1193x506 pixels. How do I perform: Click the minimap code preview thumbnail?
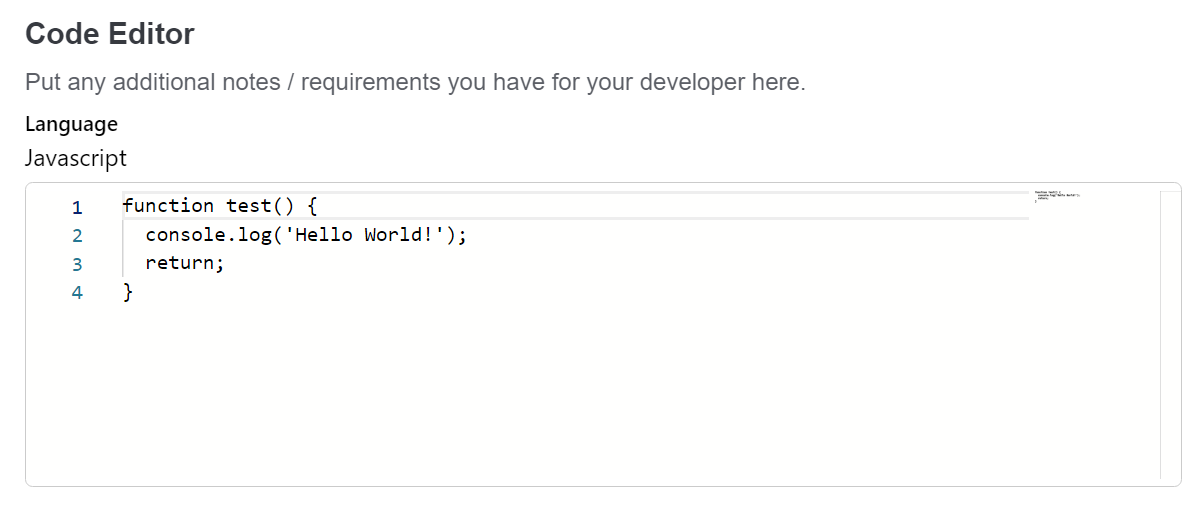[x=1057, y=196]
